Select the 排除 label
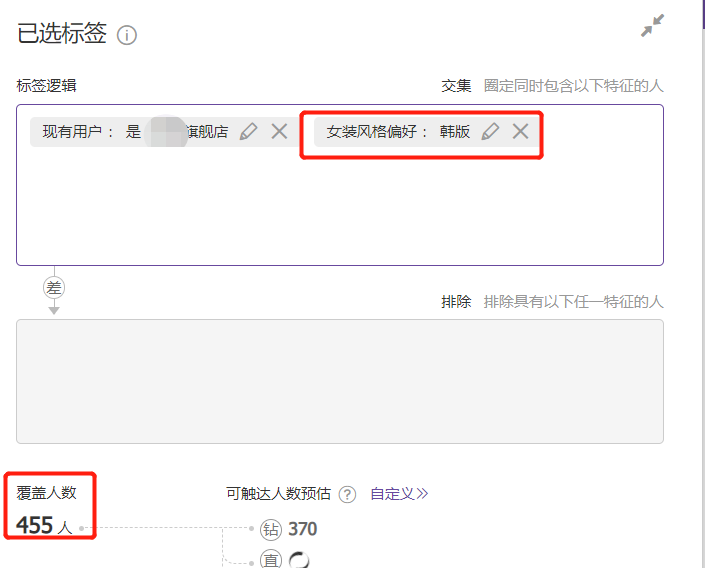 point(456,301)
